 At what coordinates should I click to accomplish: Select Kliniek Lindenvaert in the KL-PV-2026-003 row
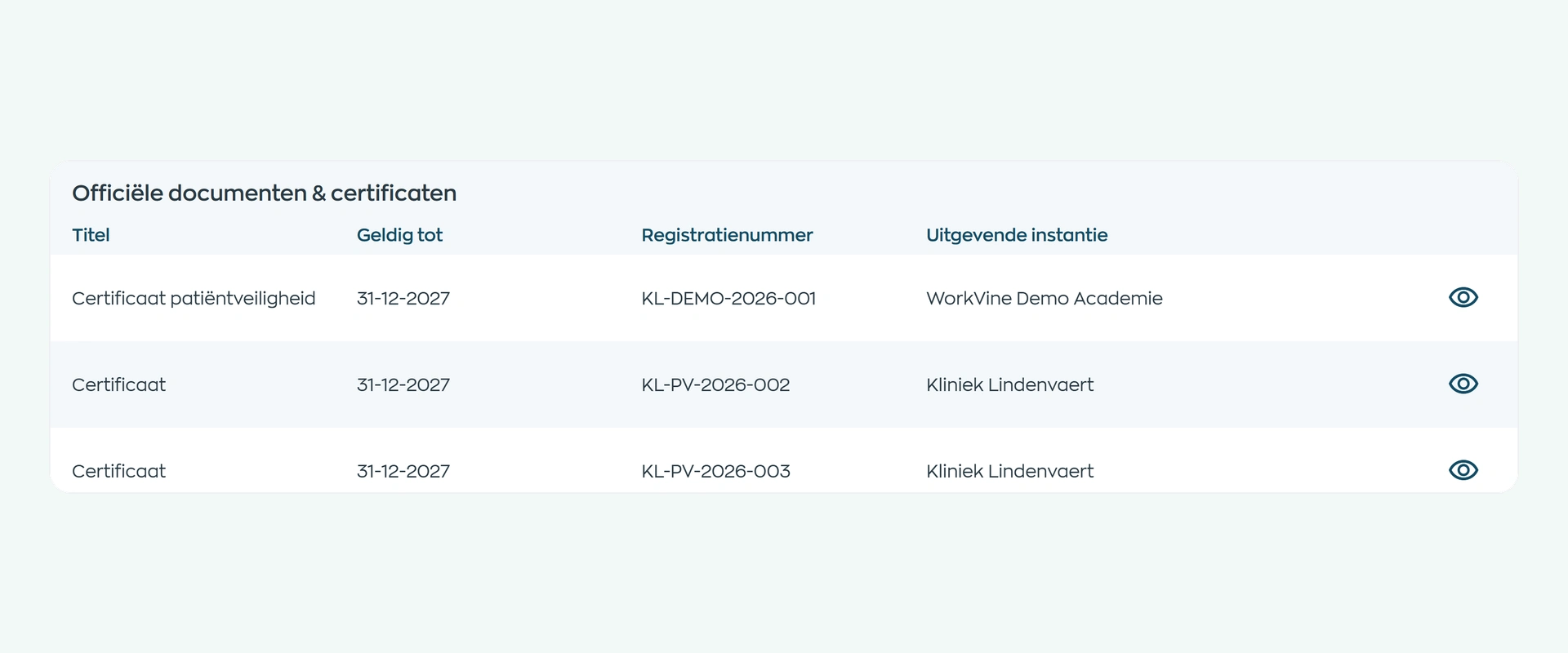click(1009, 472)
